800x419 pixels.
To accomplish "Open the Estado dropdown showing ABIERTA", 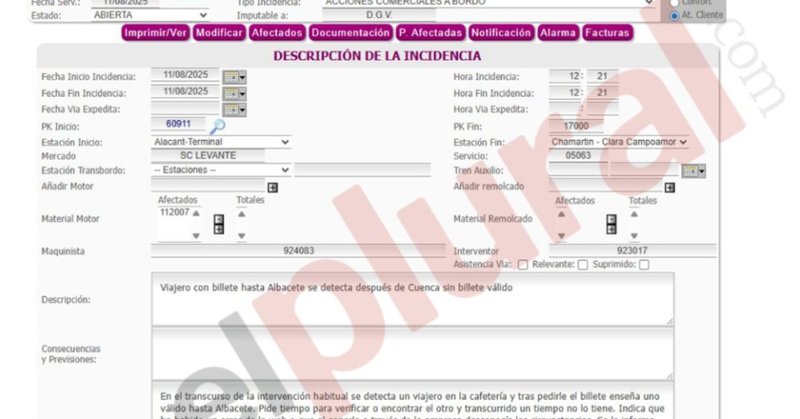I will point(150,15).
